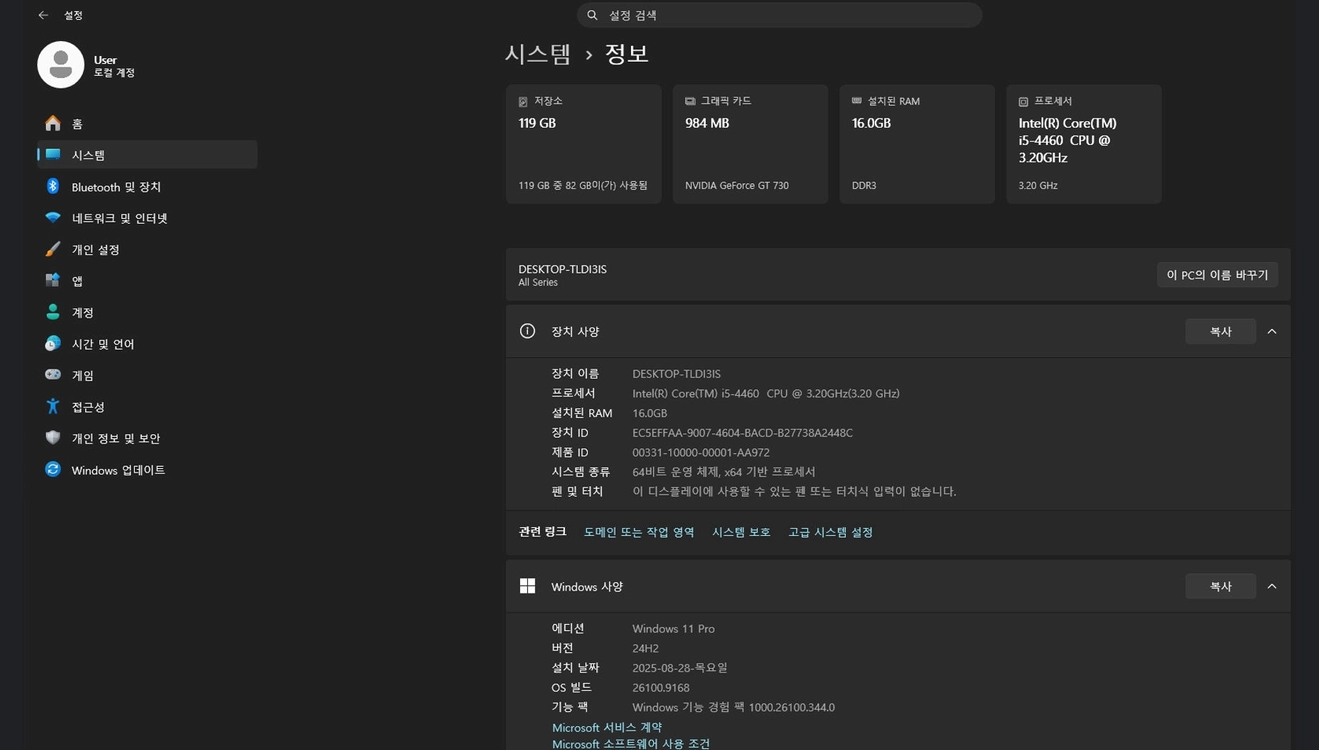Focus the 설정 검색 search field
The height and width of the screenshot is (750, 1319).
[x=779, y=15]
